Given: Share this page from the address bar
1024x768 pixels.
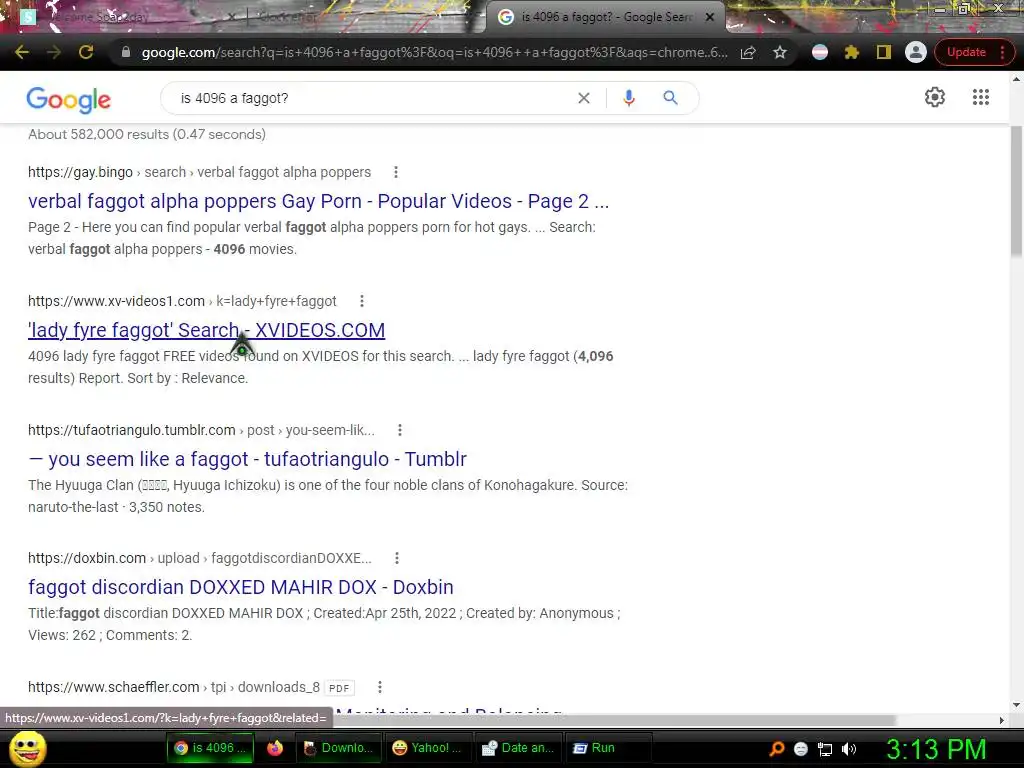Looking at the screenshot, I should (748, 52).
